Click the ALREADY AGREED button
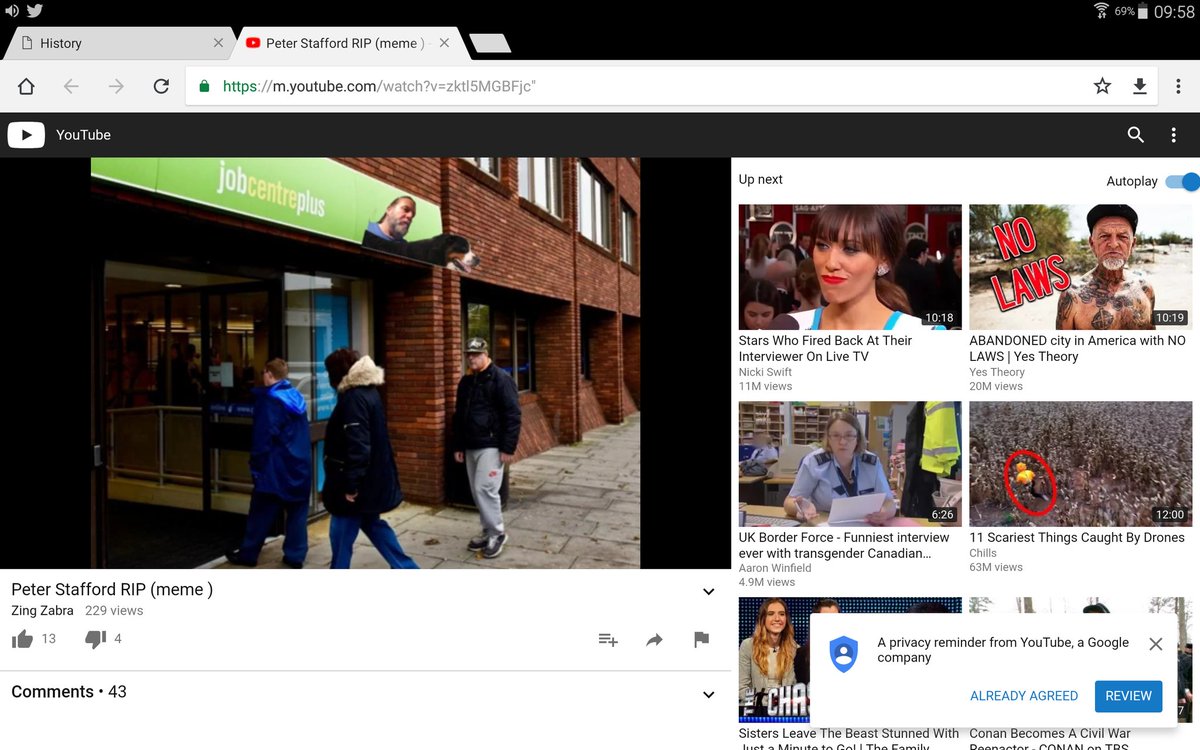Image resolution: width=1200 pixels, height=750 pixels. tap(1024, 696)
